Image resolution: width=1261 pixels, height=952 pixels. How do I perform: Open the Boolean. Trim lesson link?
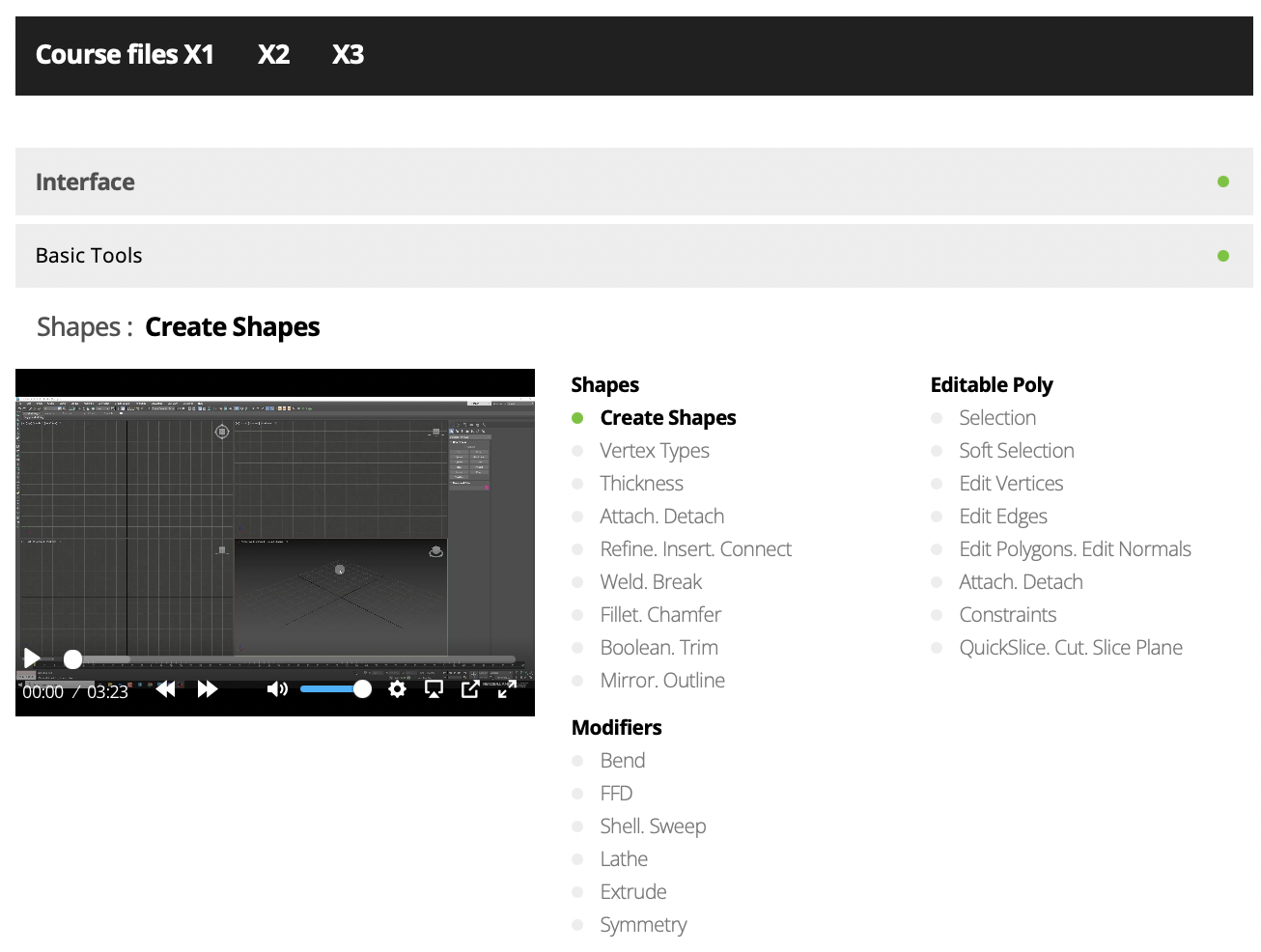coord(659,647)
